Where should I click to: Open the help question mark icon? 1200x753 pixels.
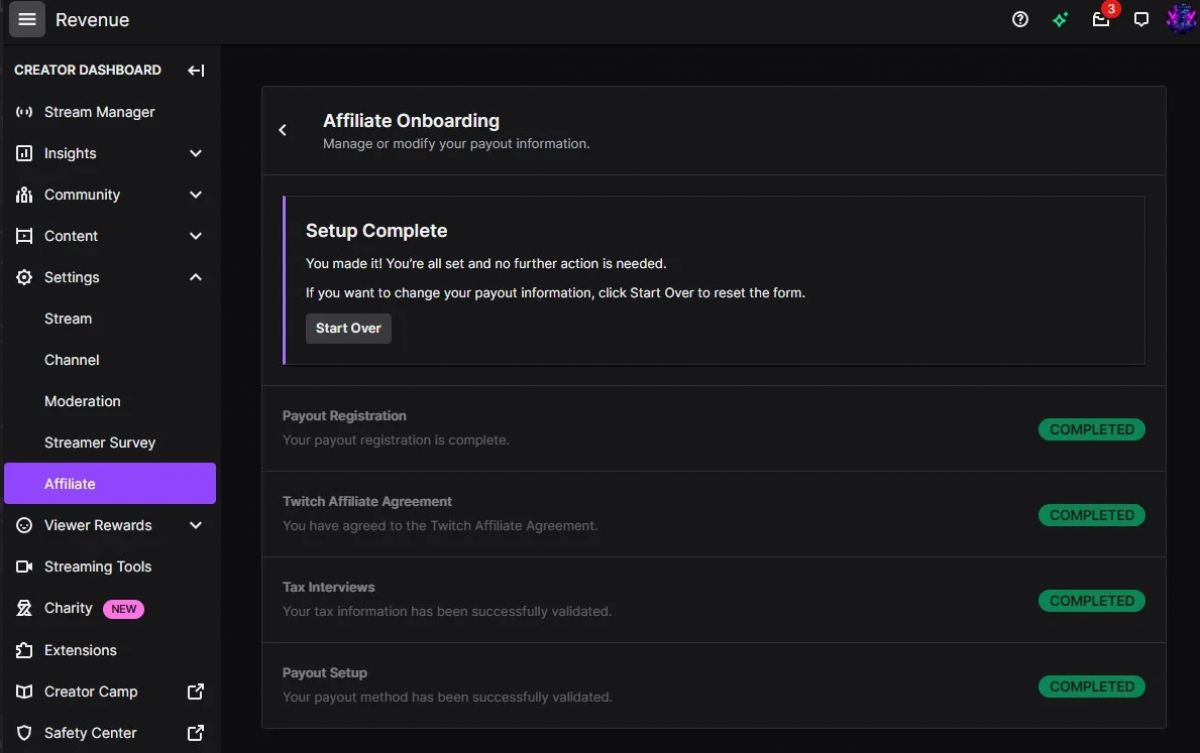pyautogui.click(x=1020, y=19)
